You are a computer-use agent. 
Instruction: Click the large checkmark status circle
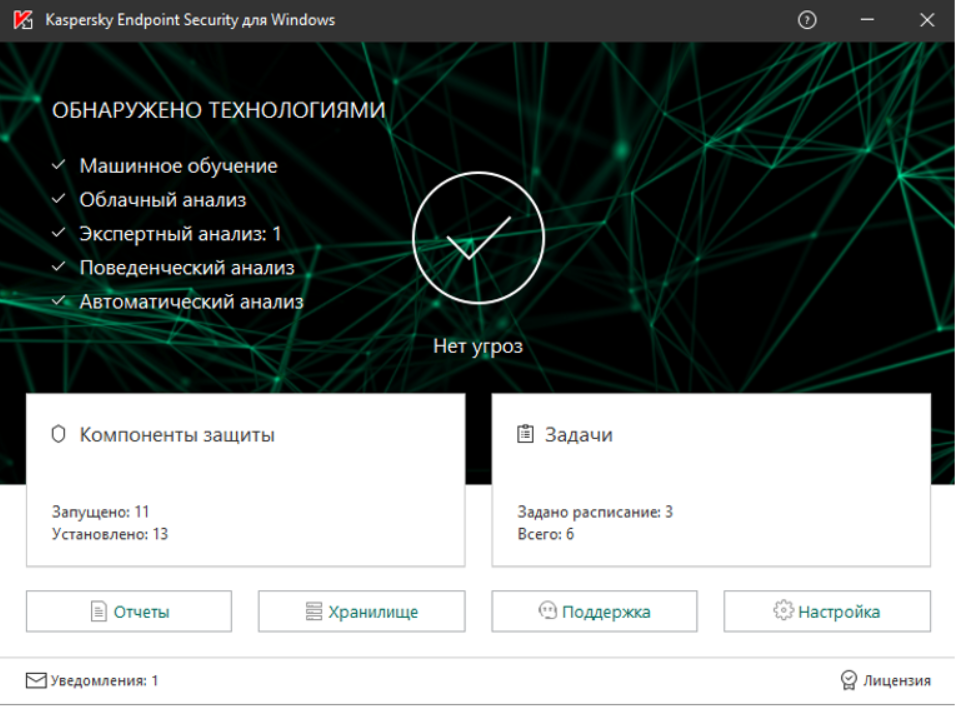point(478,238)
